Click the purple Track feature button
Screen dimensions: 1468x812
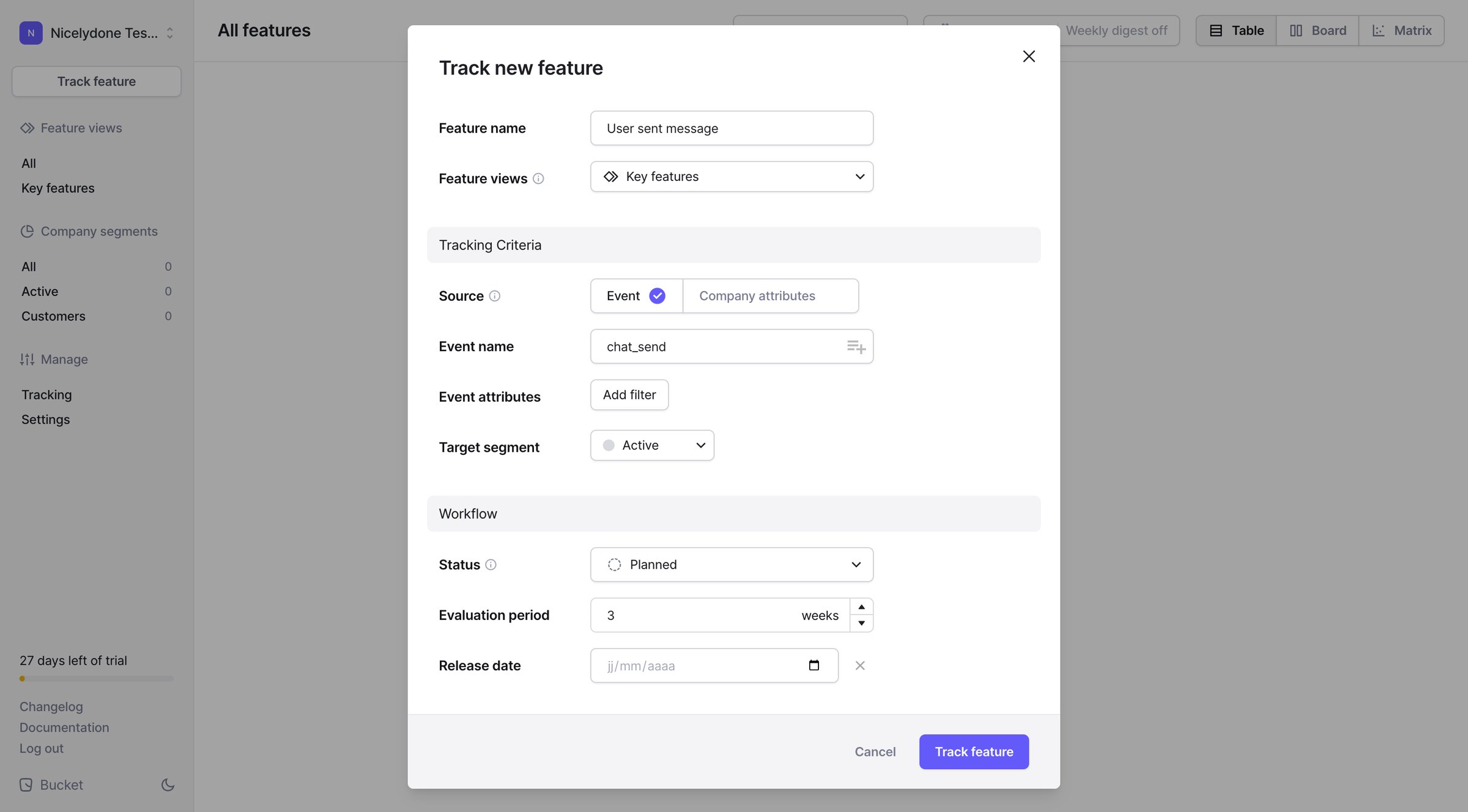pyautogui.click(x=974, y=751)
